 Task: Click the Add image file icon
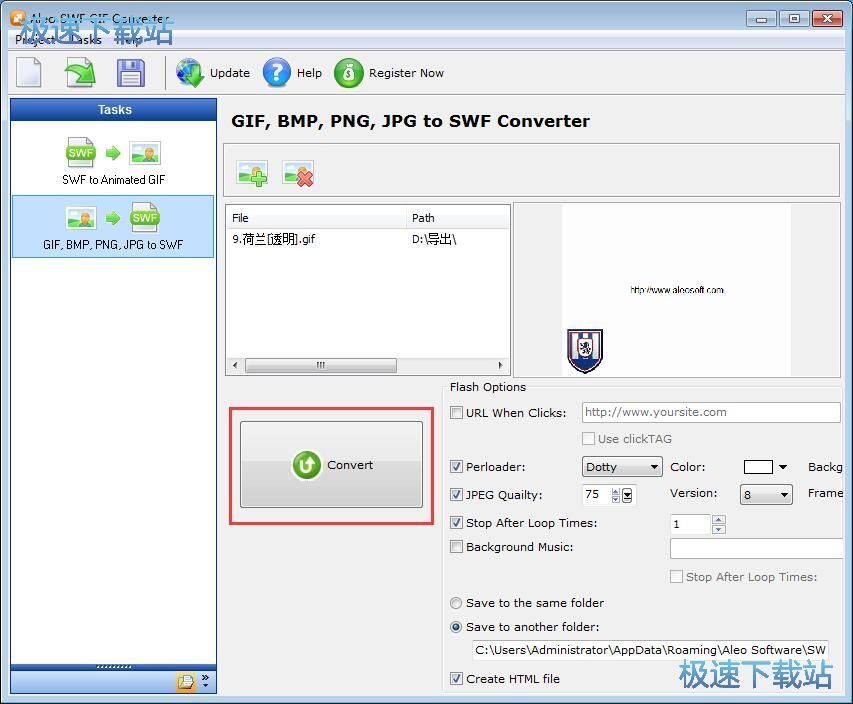click(252, 174)
